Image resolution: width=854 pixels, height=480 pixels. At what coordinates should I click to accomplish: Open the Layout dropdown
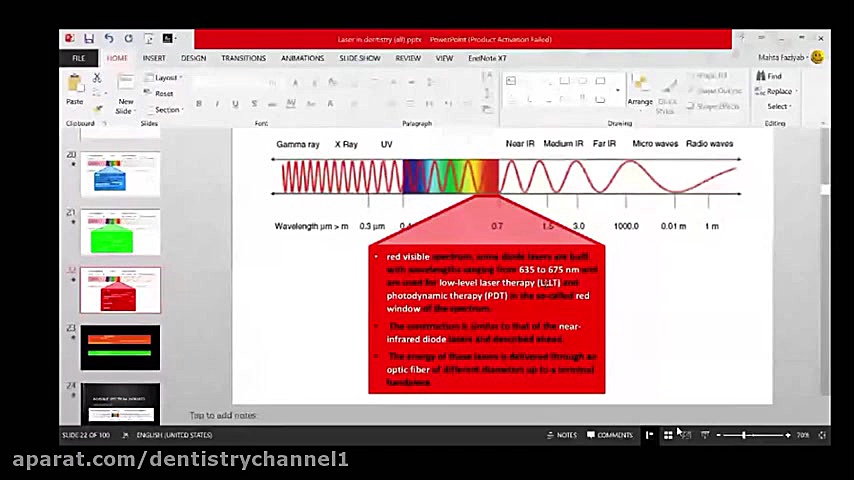coord(165,77)
